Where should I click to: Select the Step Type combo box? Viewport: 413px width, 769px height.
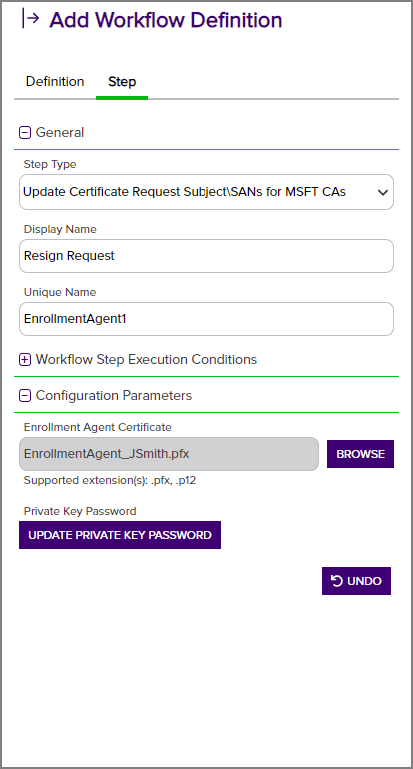point(206,192)
